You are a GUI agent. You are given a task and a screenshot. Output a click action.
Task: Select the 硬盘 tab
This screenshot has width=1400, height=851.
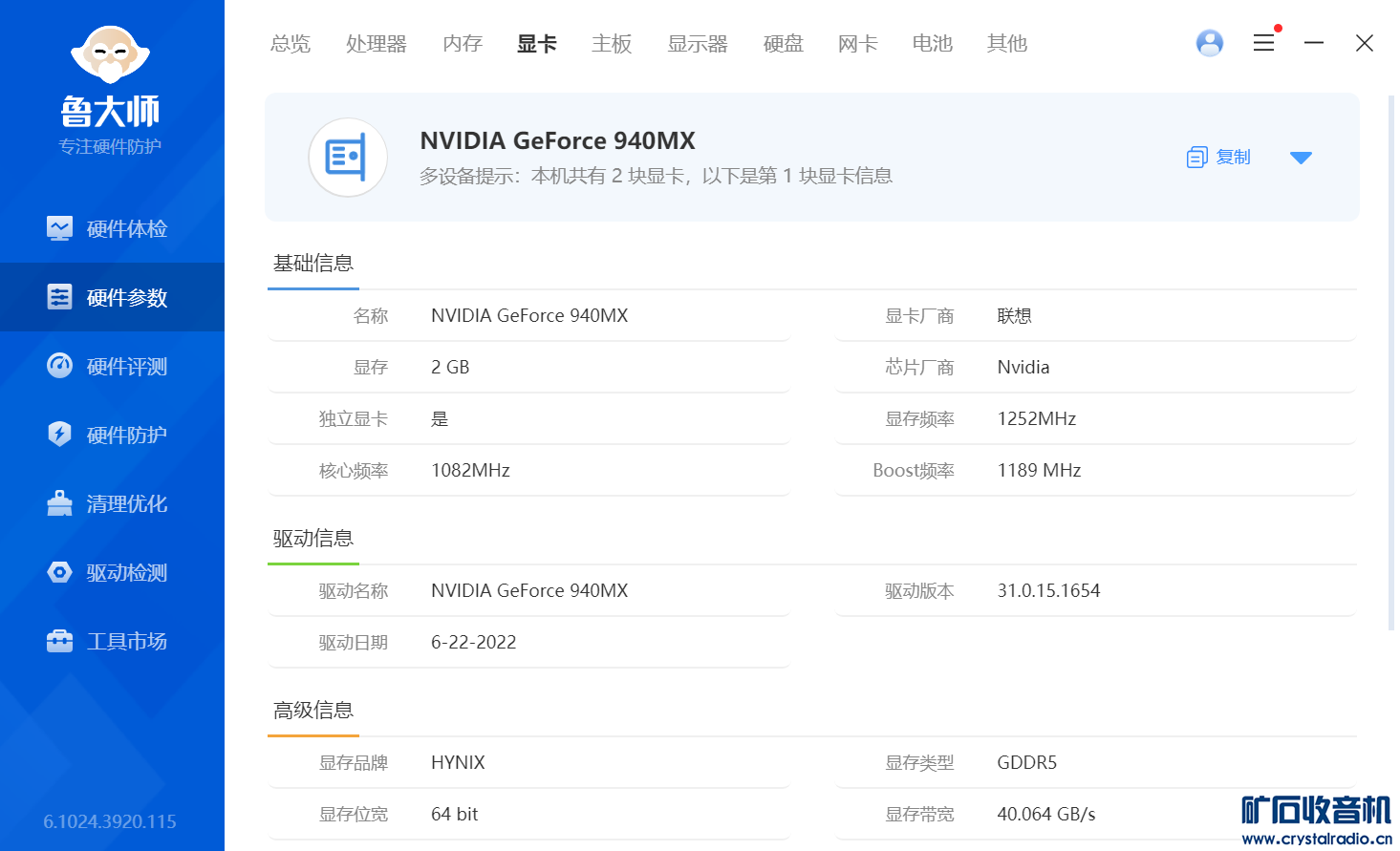[783, 44]
